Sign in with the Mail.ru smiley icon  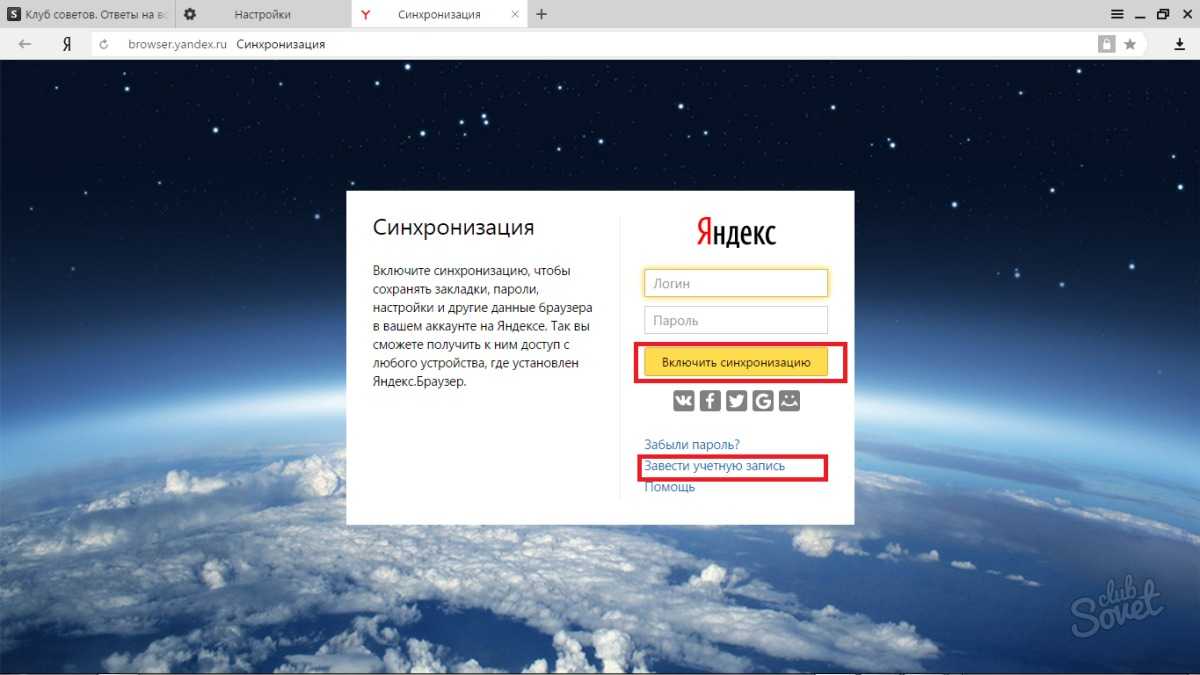point(789,401)
